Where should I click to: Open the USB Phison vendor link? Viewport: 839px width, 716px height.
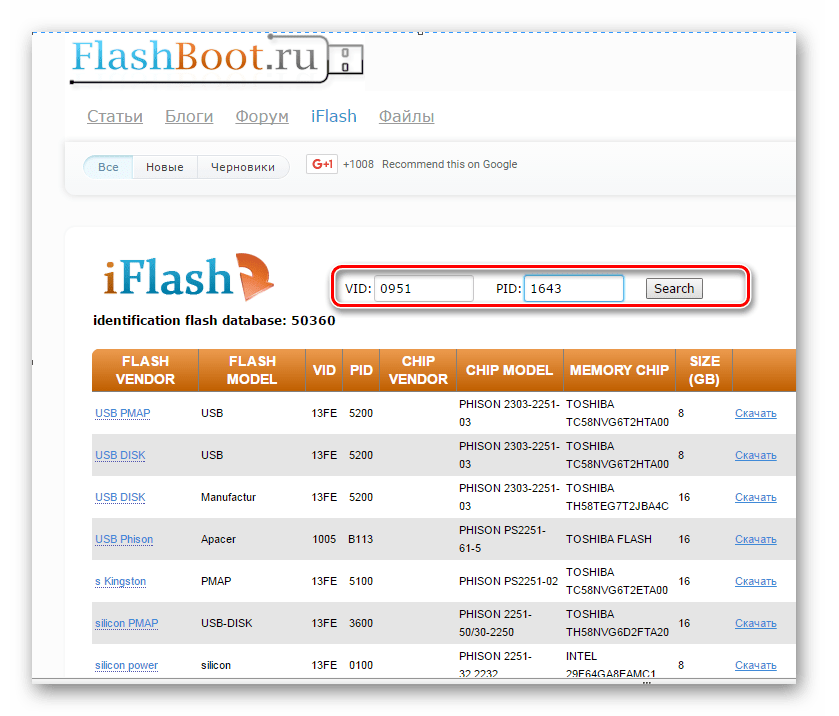point(124,539)
